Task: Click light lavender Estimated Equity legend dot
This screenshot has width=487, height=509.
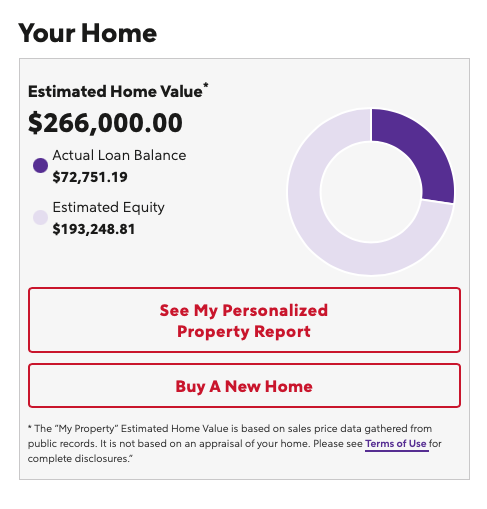Action: tap(40, 217)
